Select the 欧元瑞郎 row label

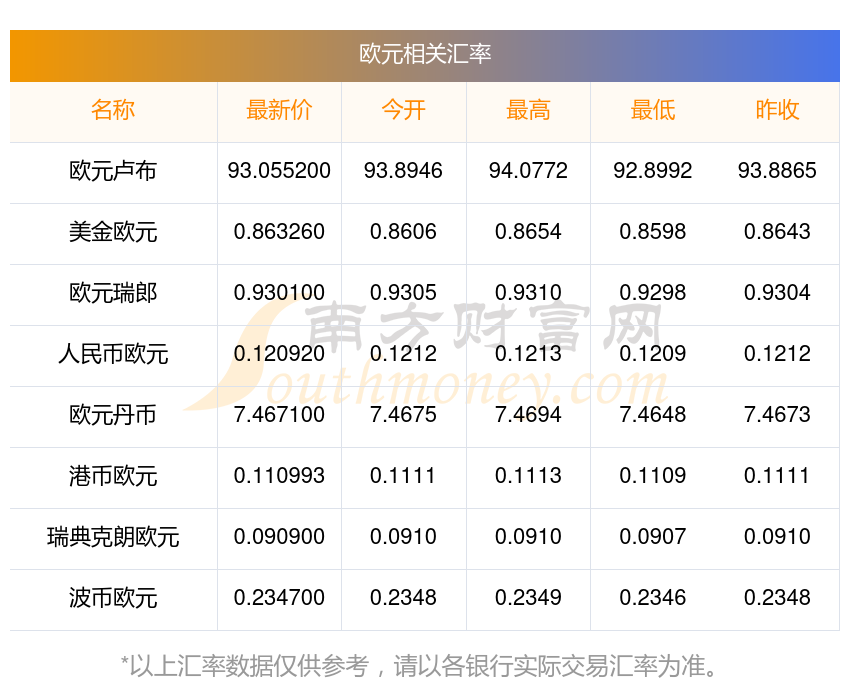click(x=113, y=293)
